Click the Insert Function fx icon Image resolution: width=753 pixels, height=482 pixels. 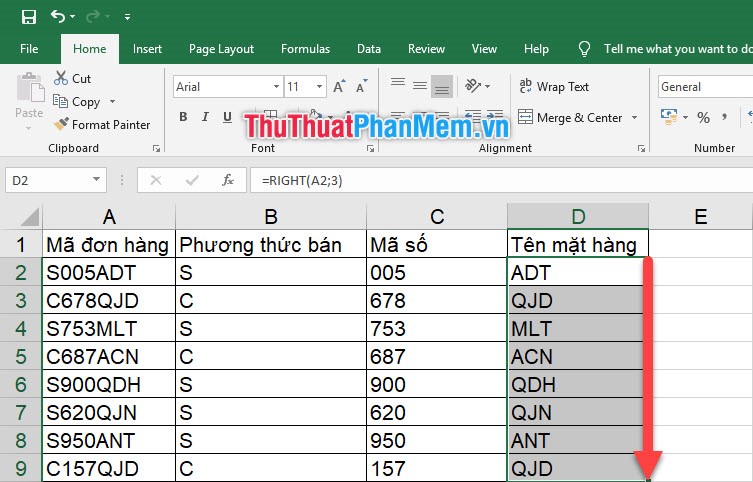pyautogui.click(x=228, y=181)
